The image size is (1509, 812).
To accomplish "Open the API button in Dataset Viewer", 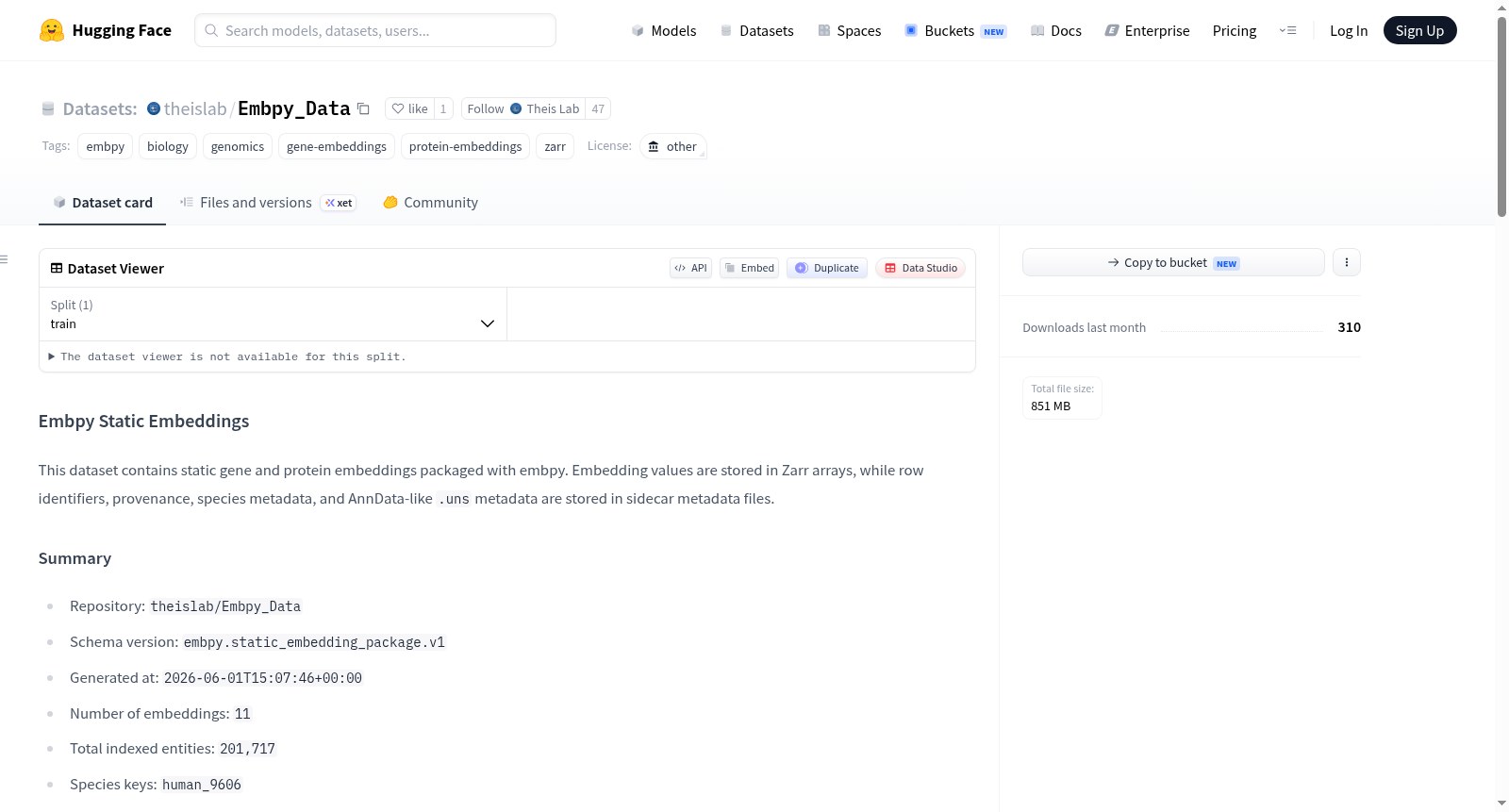I will pyautogui.click(x=690, y=268).
